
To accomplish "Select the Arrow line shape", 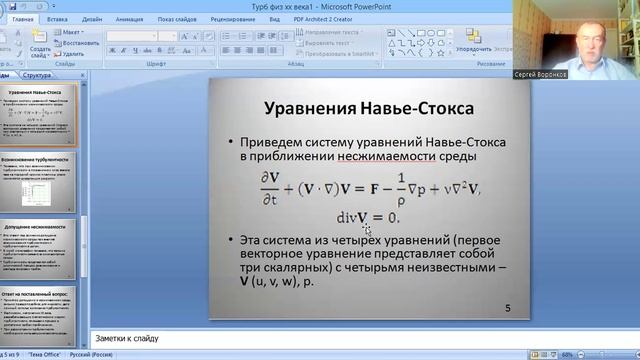I will pyautogui.click(x=411, y=33).
